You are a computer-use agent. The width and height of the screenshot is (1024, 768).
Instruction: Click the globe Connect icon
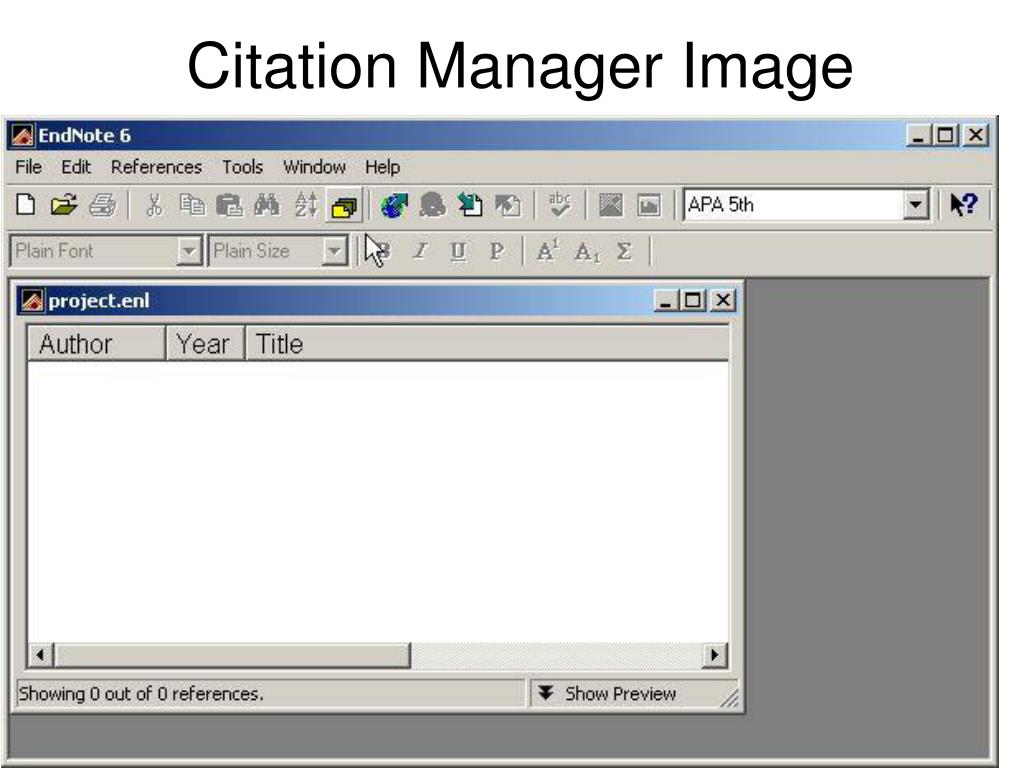394,205
